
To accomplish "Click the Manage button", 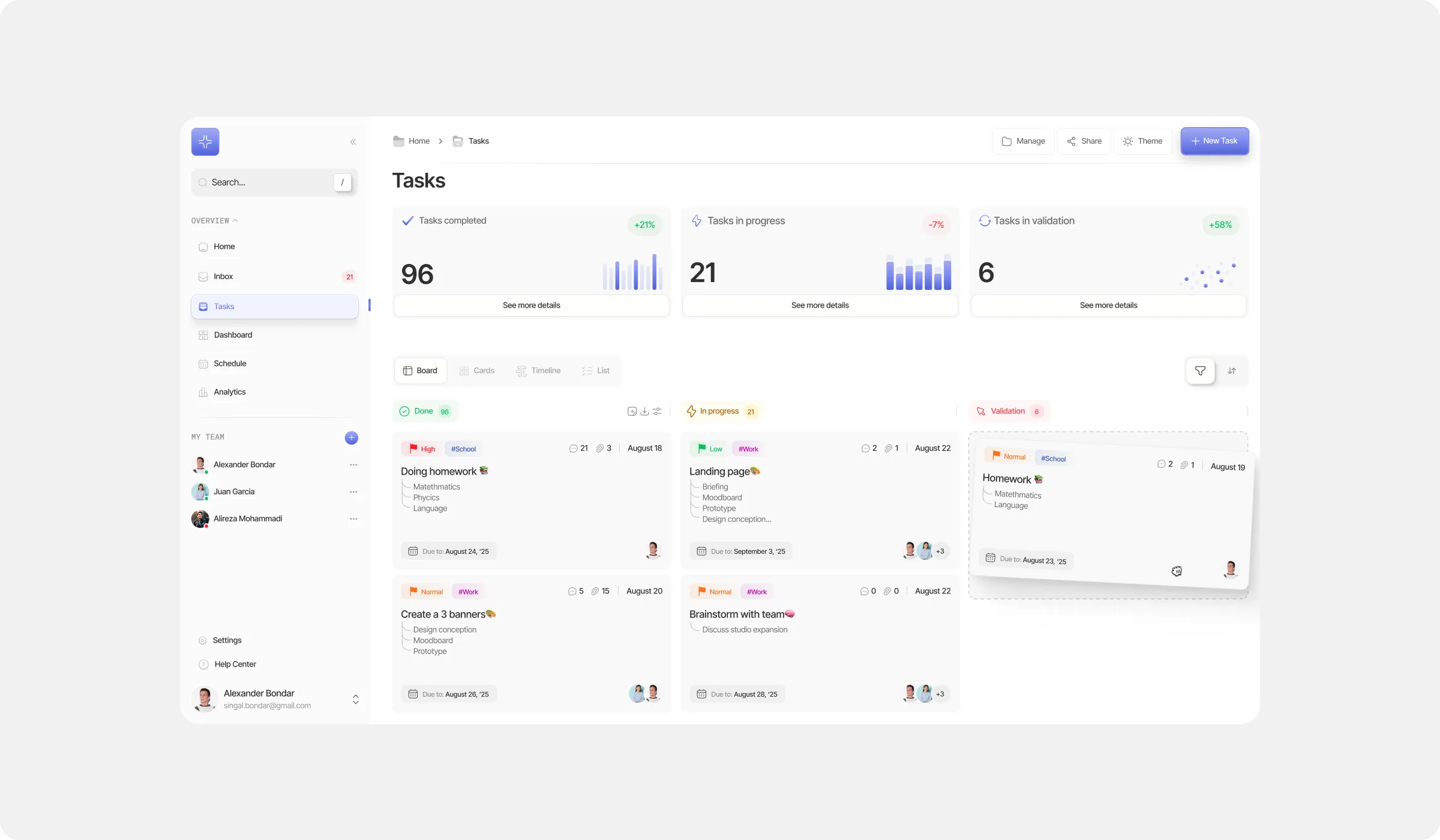I will point(1024,142).
